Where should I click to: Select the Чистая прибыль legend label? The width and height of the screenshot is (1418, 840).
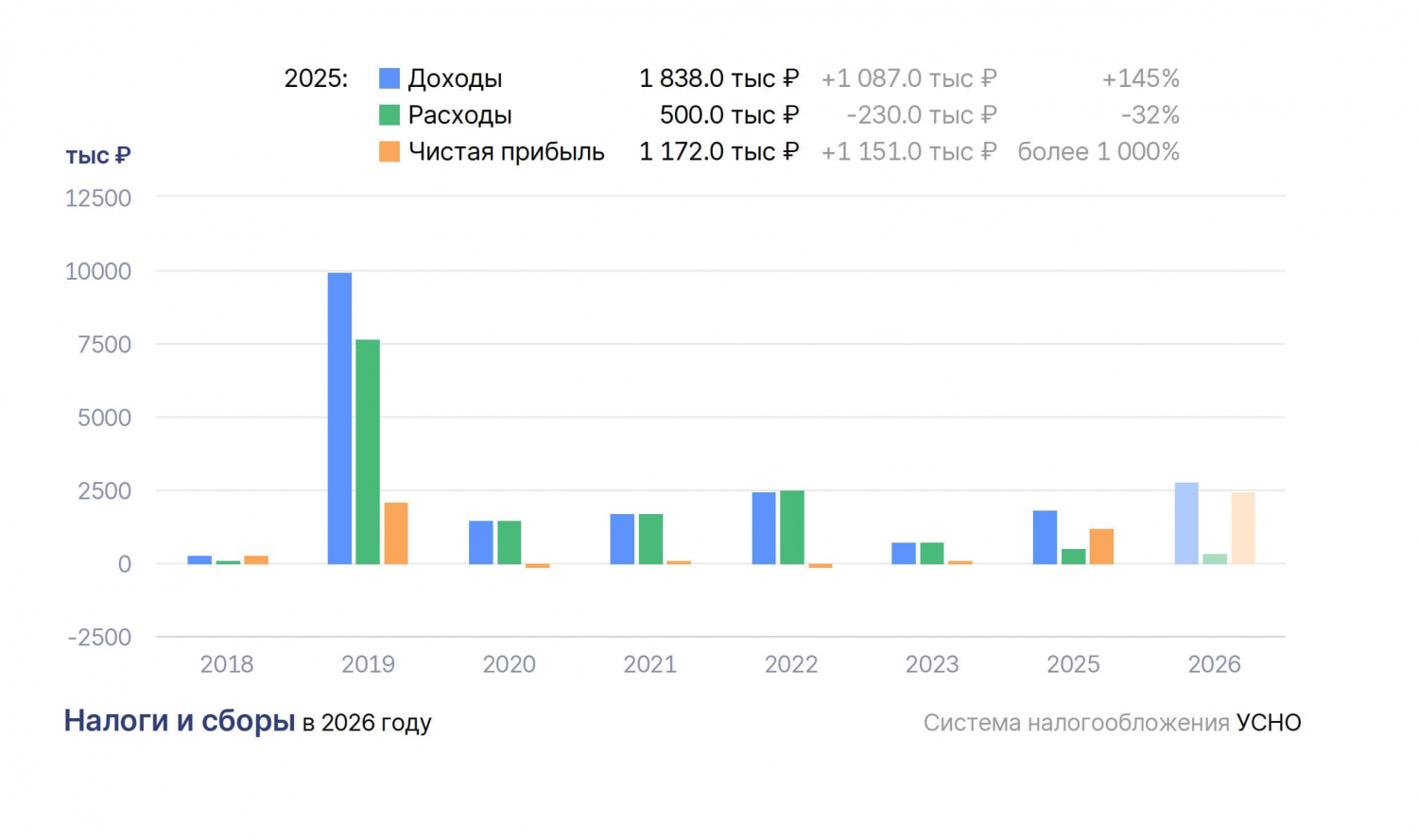[x=506, y=152]
